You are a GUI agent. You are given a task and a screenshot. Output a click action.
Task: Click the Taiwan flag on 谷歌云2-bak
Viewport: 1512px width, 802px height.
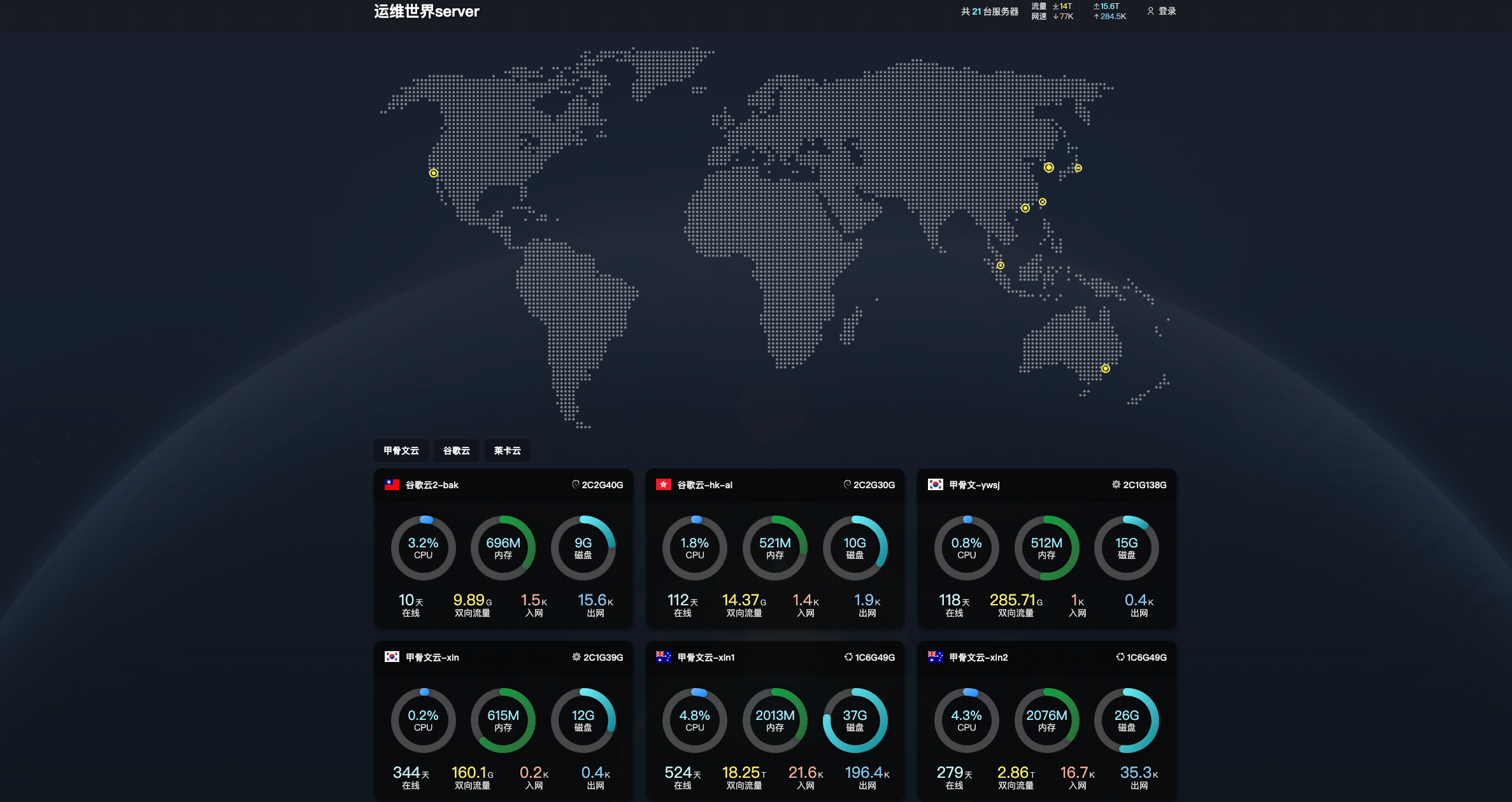click(x=392, y=484)
